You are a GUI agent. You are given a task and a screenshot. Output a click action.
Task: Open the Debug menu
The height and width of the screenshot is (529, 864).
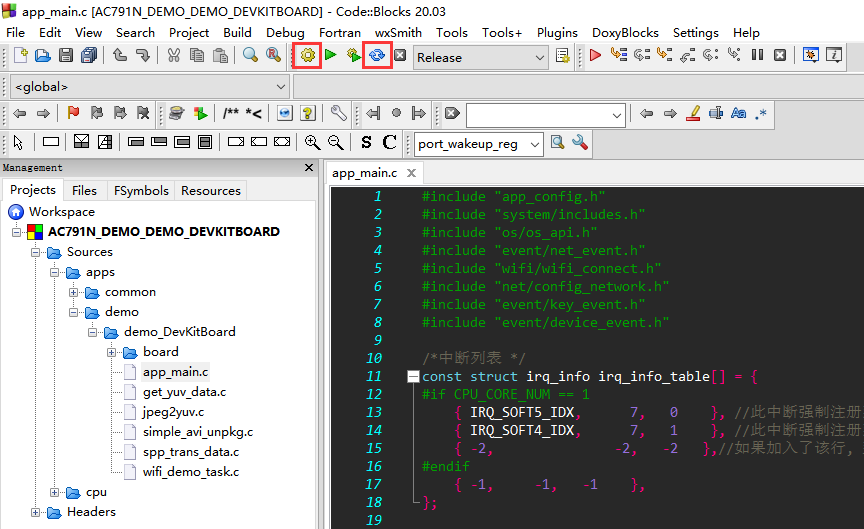pos(285,33)
